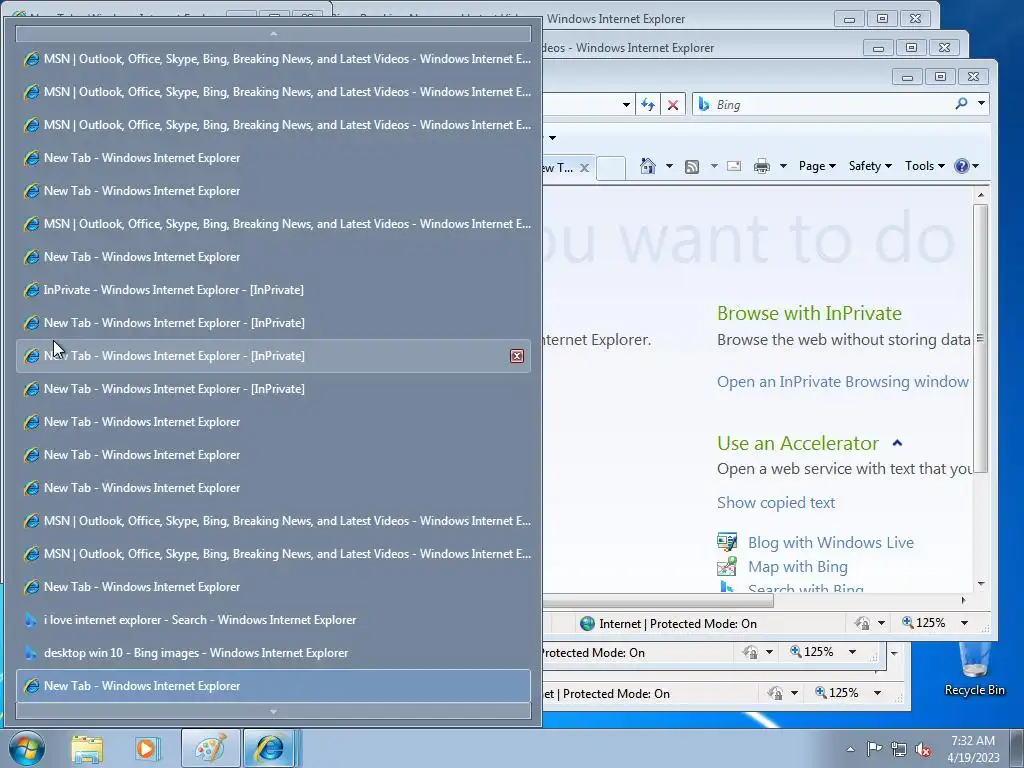Click the Home icon in command bar
Viewport: 1024px width, 768px height.
tap(647, 166)
